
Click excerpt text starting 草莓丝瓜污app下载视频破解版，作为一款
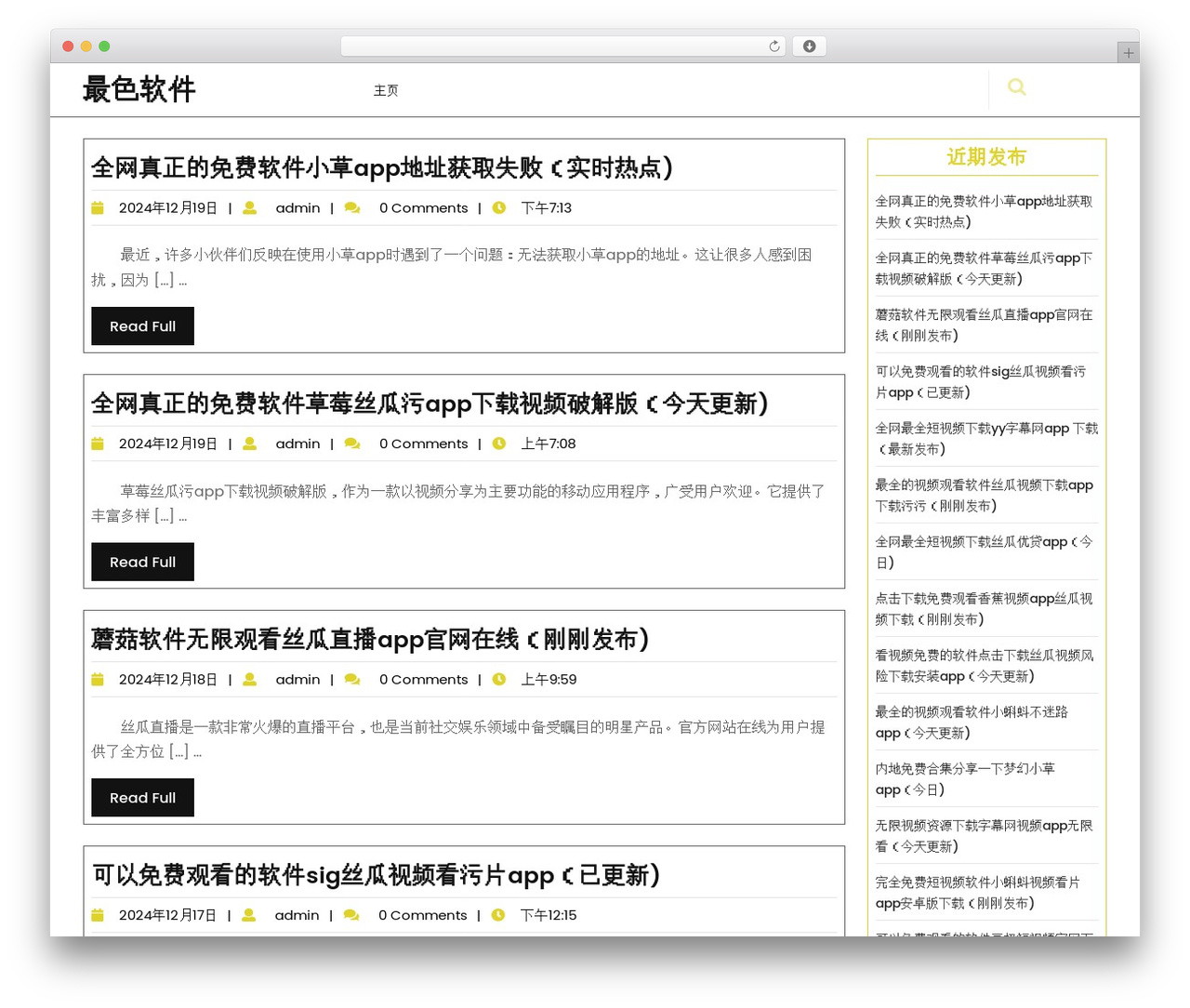point(458,503)
